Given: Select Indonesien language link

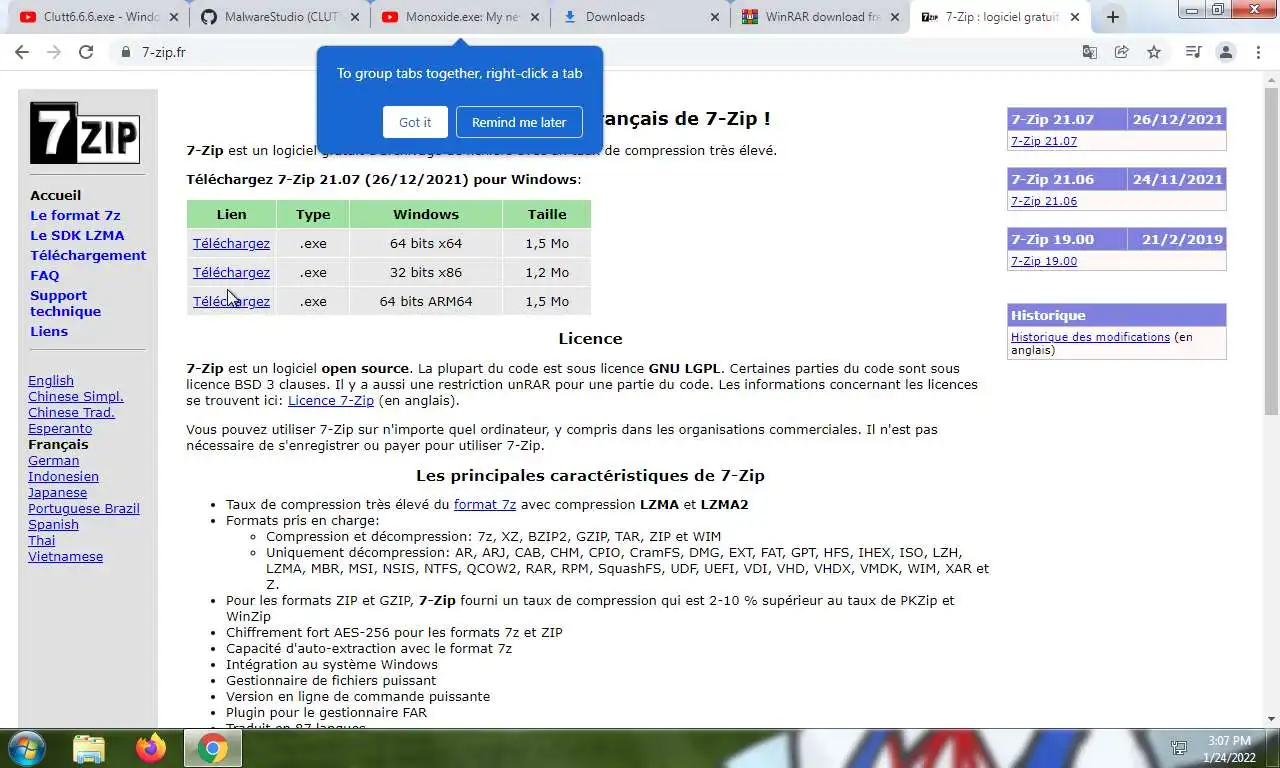Looking at the screenshot, I should pos(63,476).
